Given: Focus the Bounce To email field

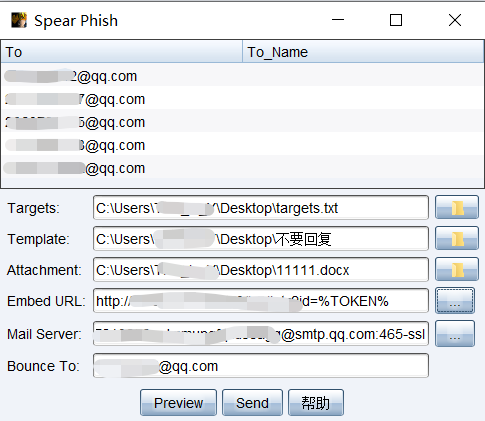Looking at the screenshot, I should pyautogui.click(x=261, y=366).
